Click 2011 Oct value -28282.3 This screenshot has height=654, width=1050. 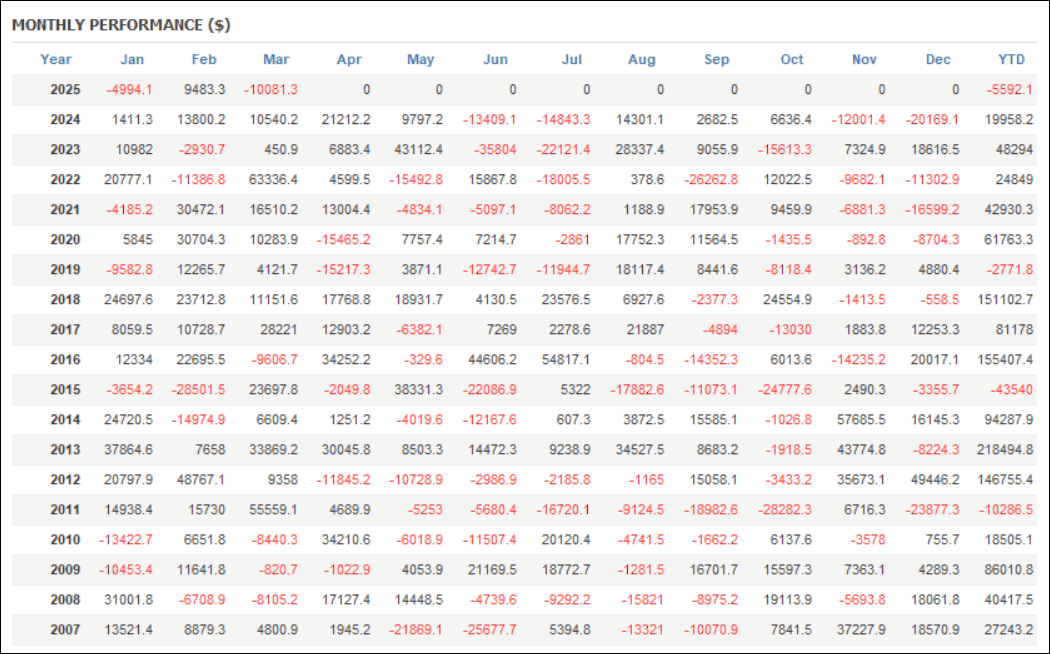click(x=784, y=510)
